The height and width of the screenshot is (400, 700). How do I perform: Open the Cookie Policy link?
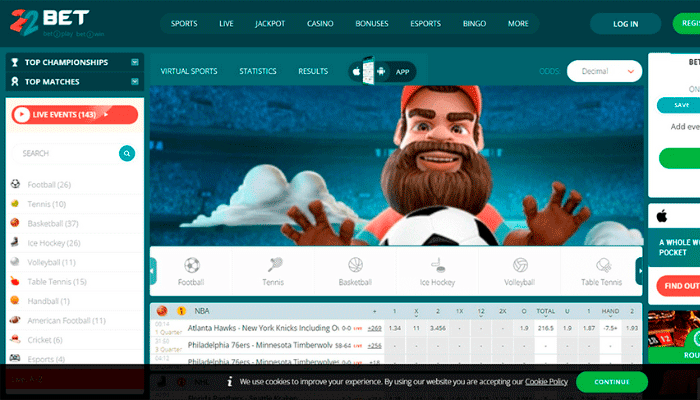[x=546, y=382]
